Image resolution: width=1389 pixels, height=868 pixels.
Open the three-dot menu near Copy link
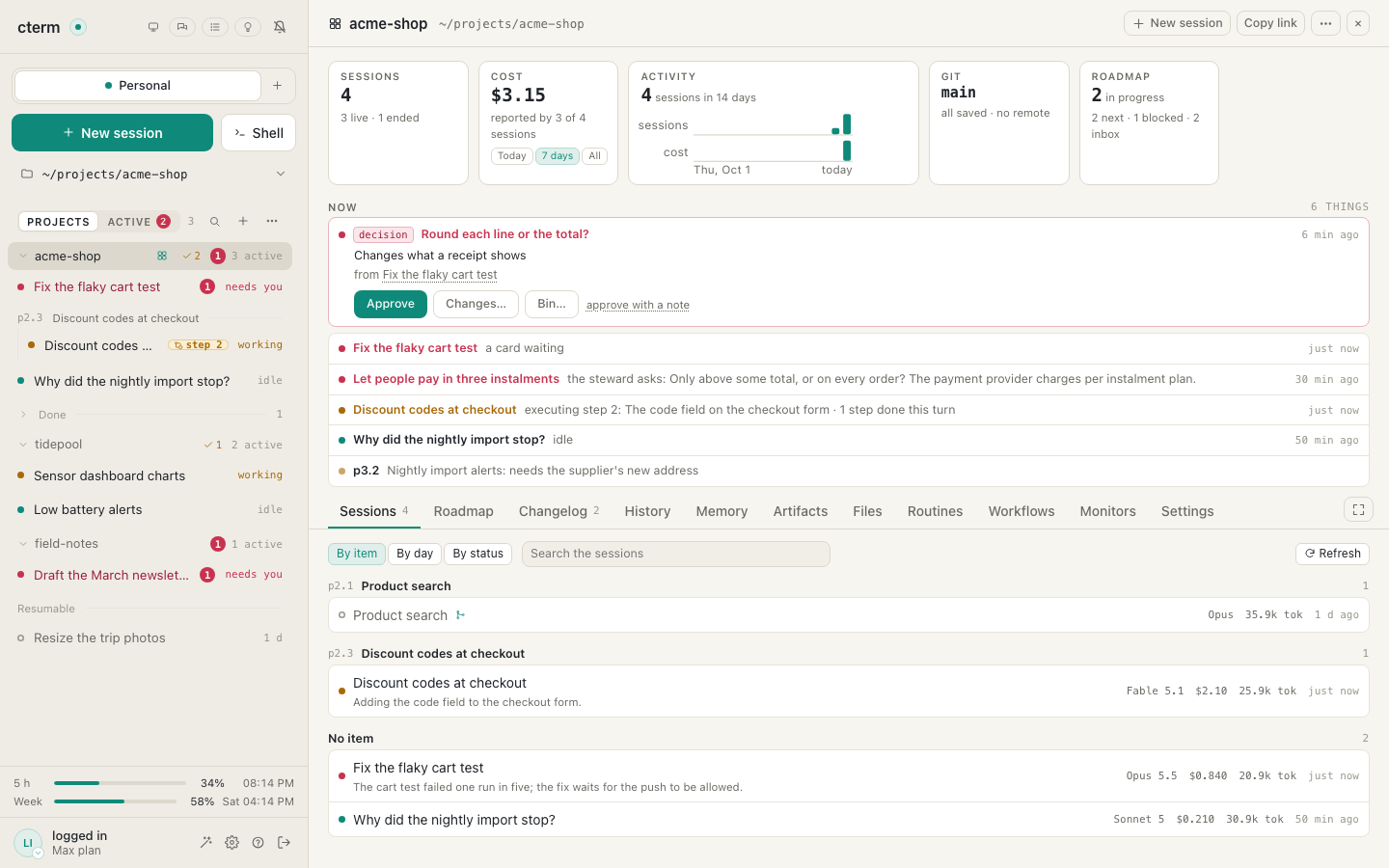tap(1325, 23)
